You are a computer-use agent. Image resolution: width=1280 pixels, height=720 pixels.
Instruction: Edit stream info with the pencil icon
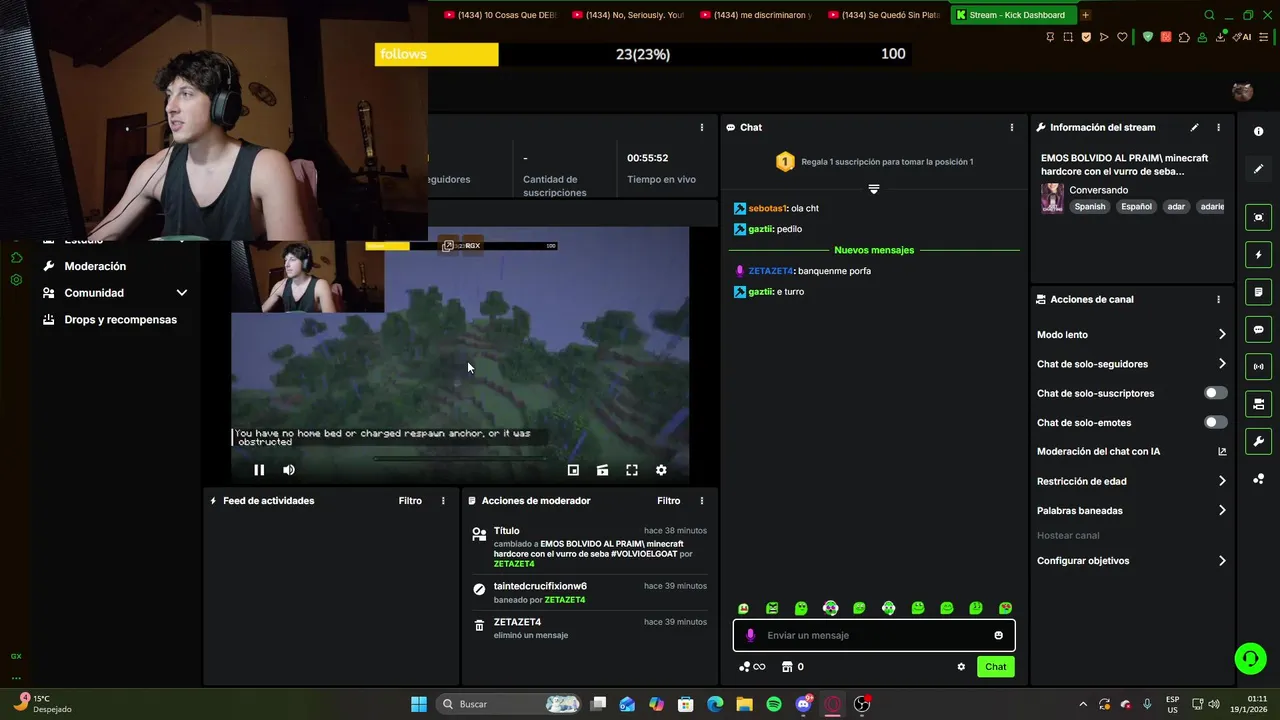tap(1194, 128)
